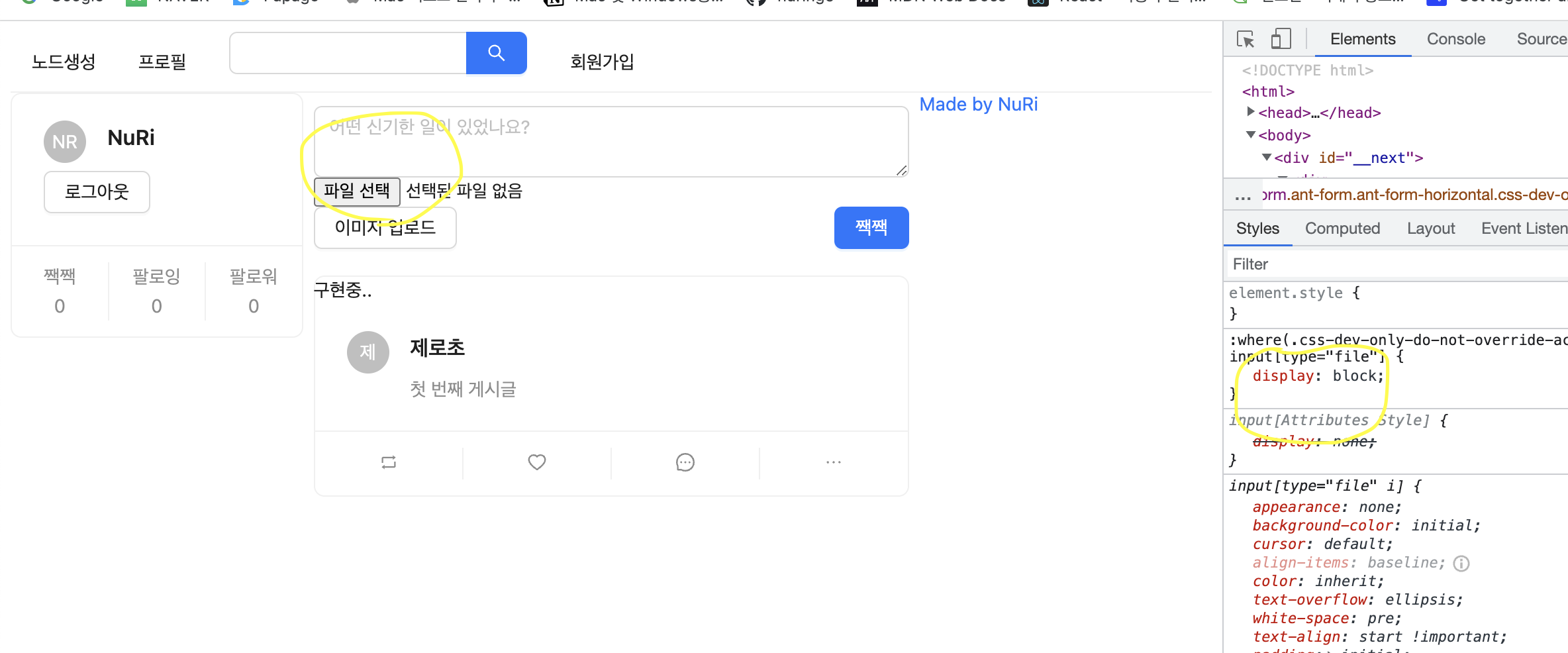Switch to the Console tab

point(1456,39)
